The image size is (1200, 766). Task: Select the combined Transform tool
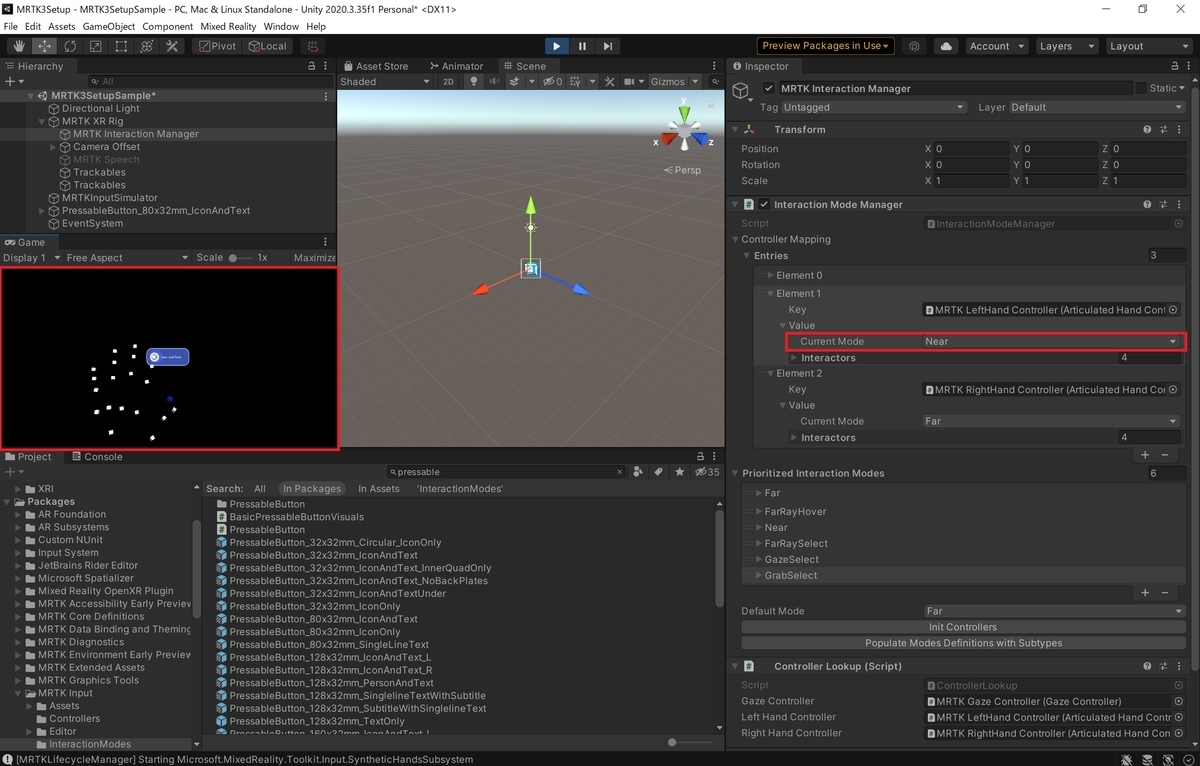pos(147,46)
